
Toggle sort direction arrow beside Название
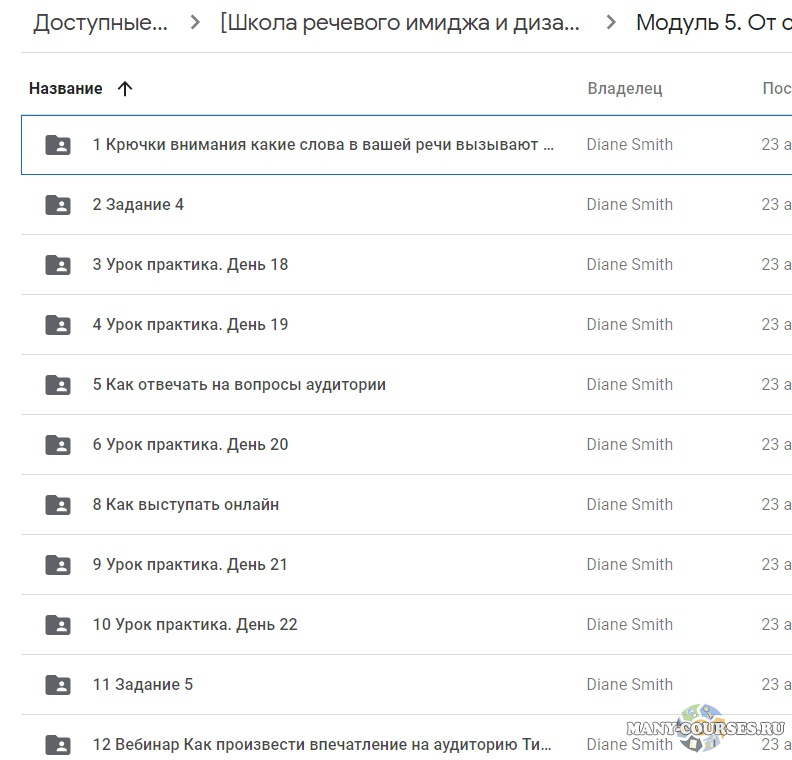coord(125,89)
